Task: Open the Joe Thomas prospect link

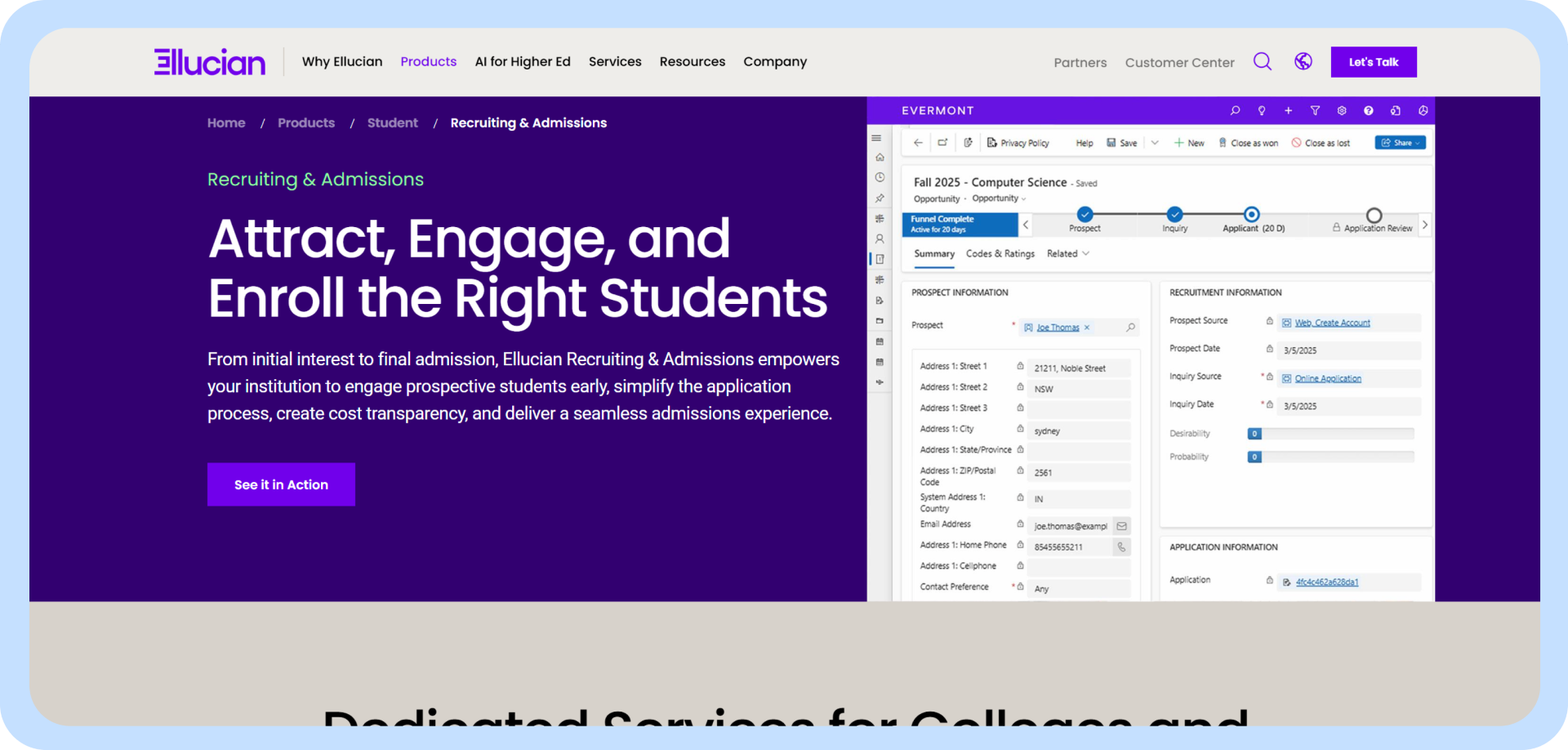Action: pyautogui.click(x=1058, y=328)
